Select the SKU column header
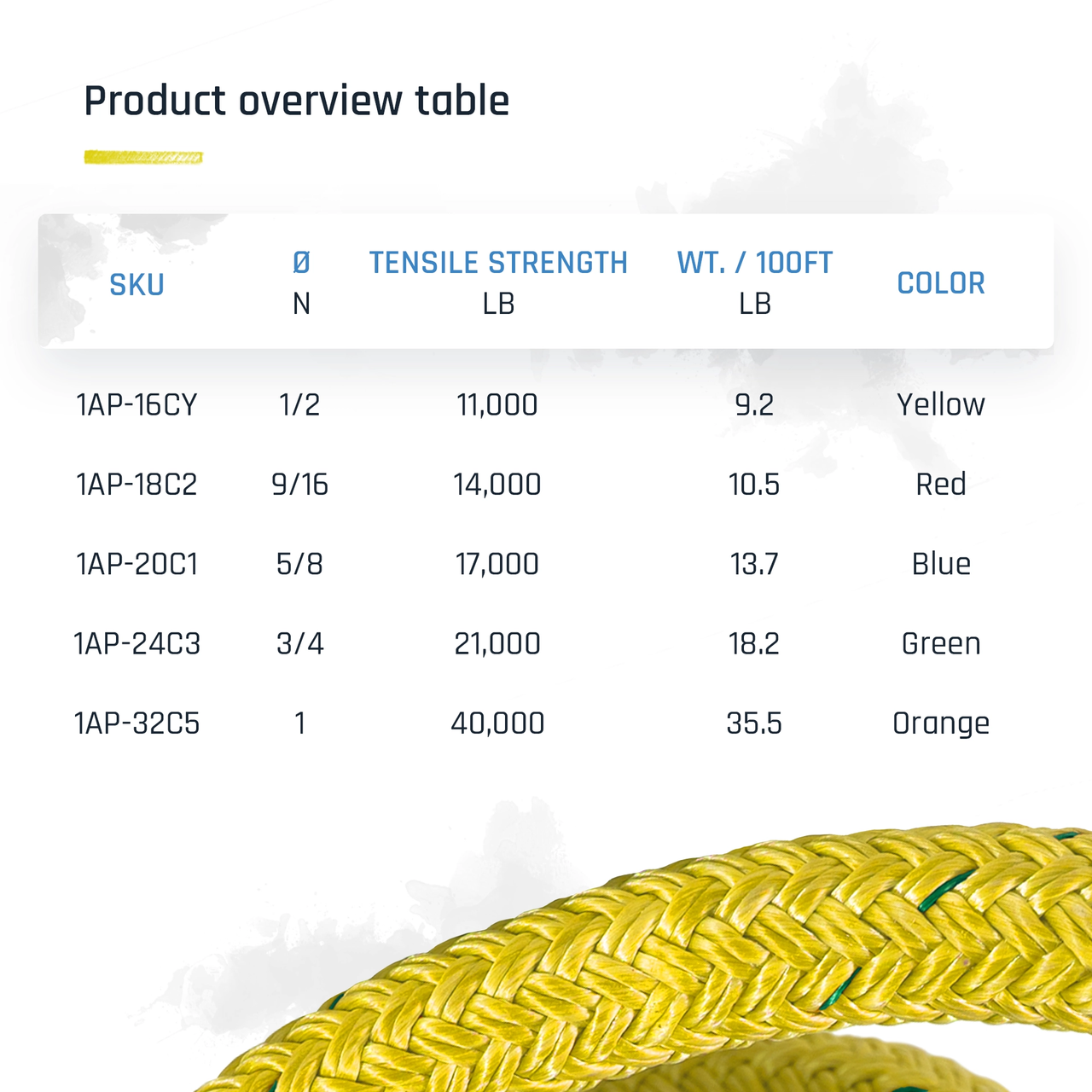 (136, 284)
